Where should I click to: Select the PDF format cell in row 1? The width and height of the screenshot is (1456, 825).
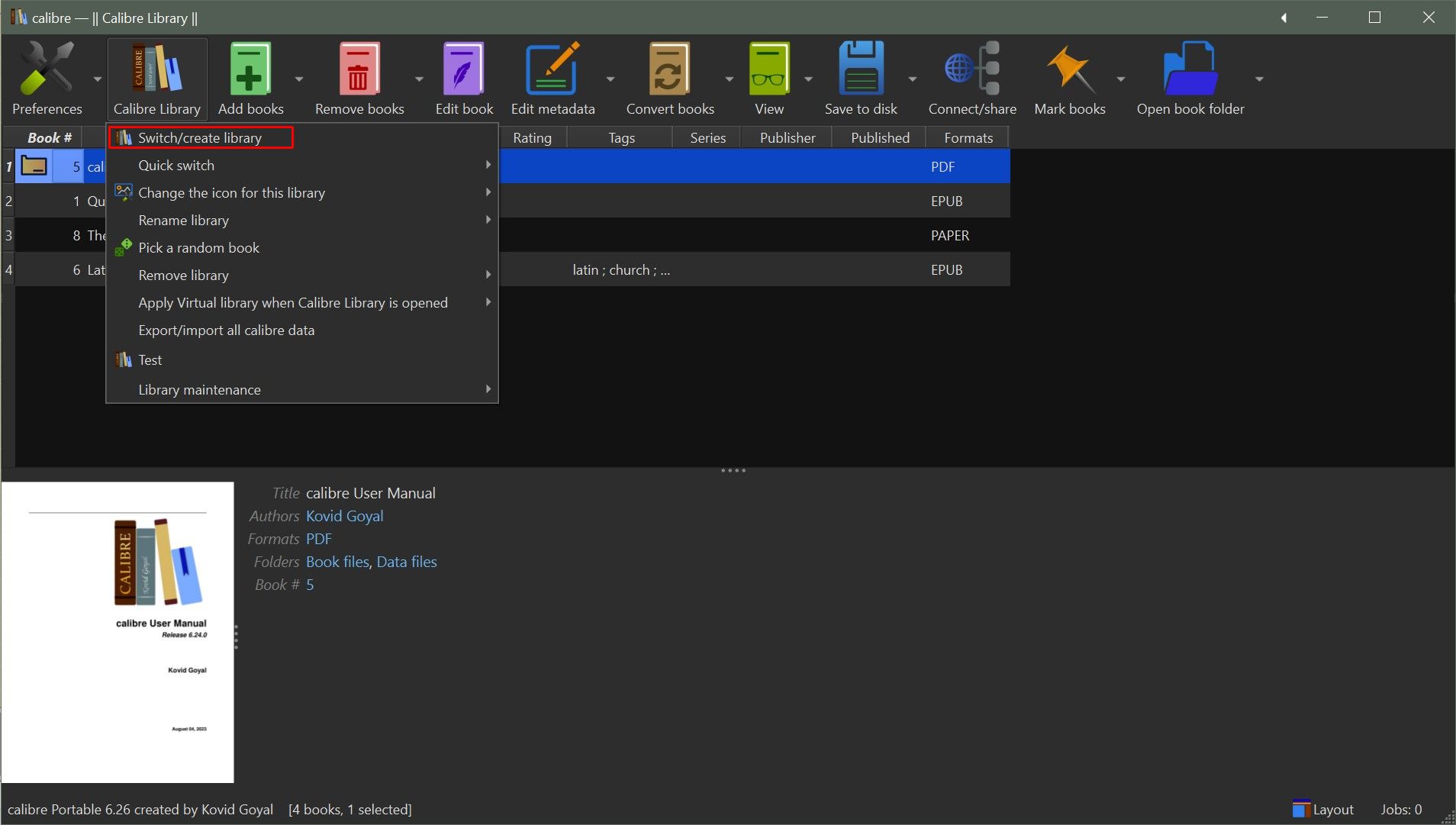pos(968,166)
